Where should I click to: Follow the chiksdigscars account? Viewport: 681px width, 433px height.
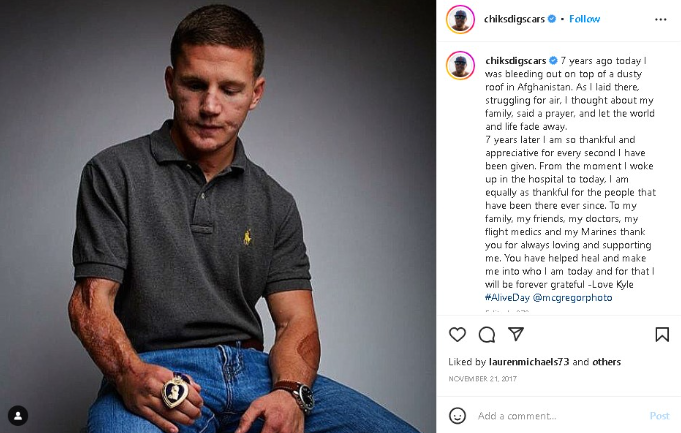585,19
